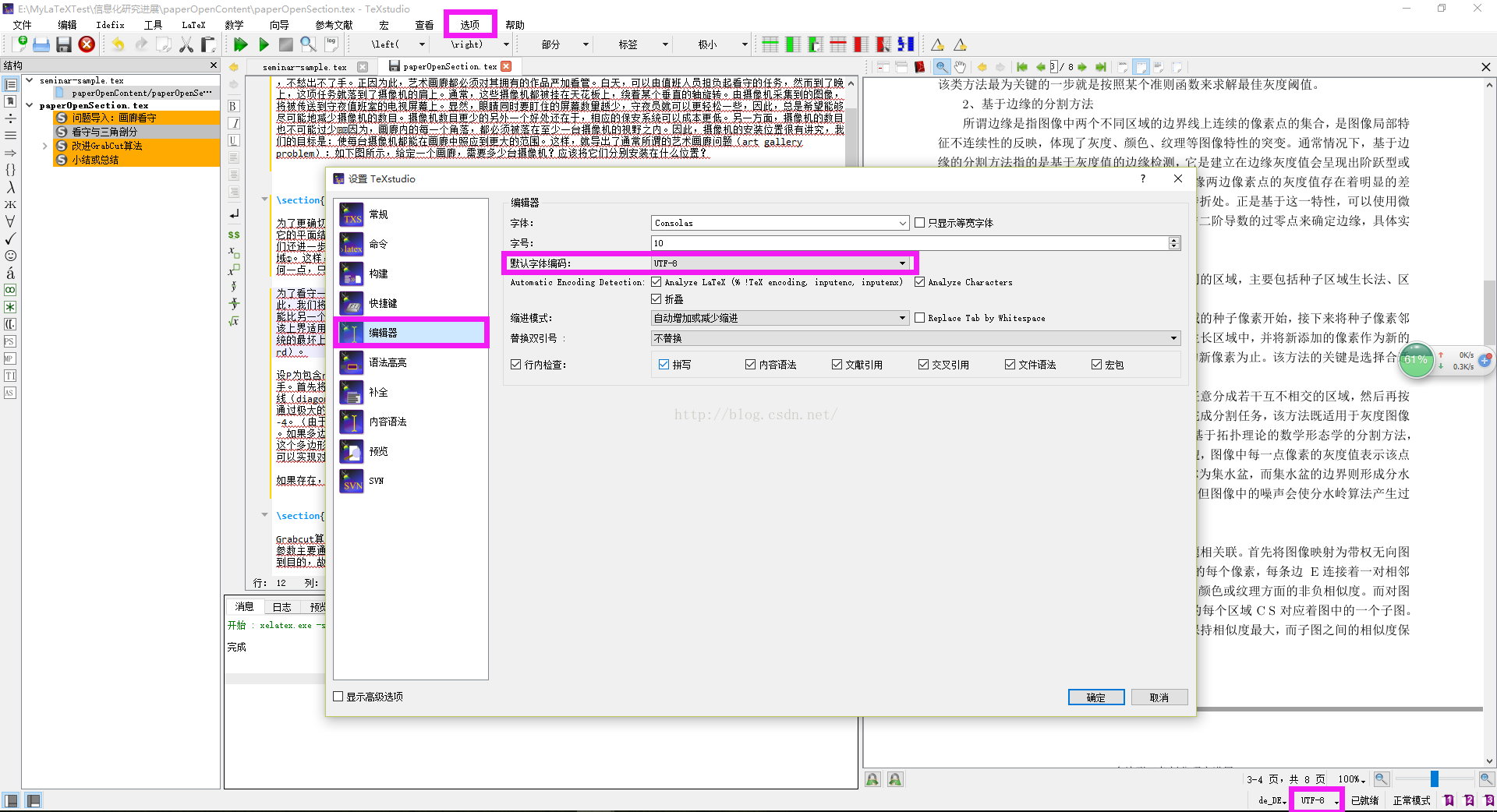The height and width of the screenshot is (812, 1497).
Task: Open the SVN settings page
Action: pyautogui.click(x=411, y=481)
